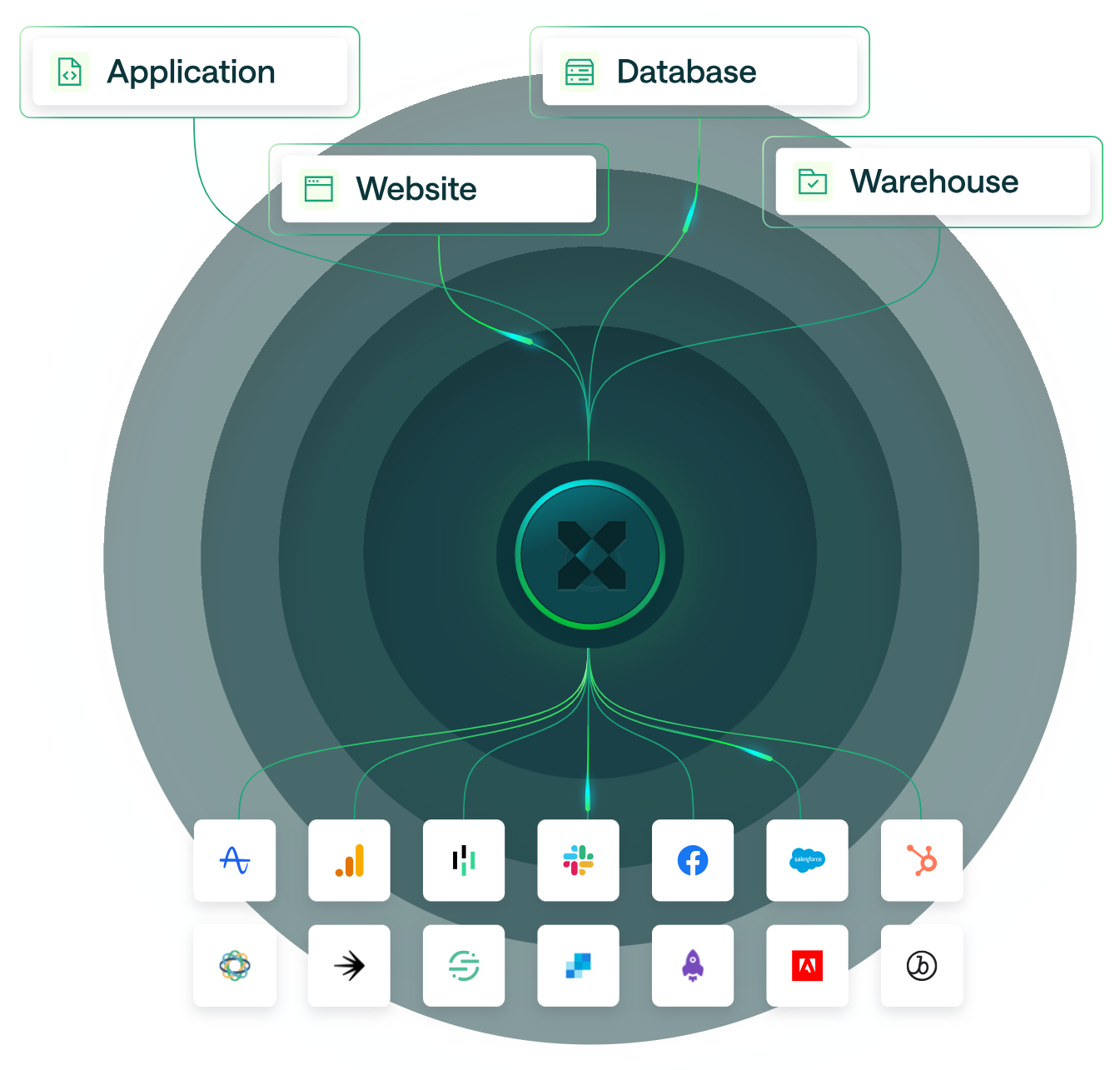Click the browser window icon beside Website
1120x1070 pixels.
point(319,189)
